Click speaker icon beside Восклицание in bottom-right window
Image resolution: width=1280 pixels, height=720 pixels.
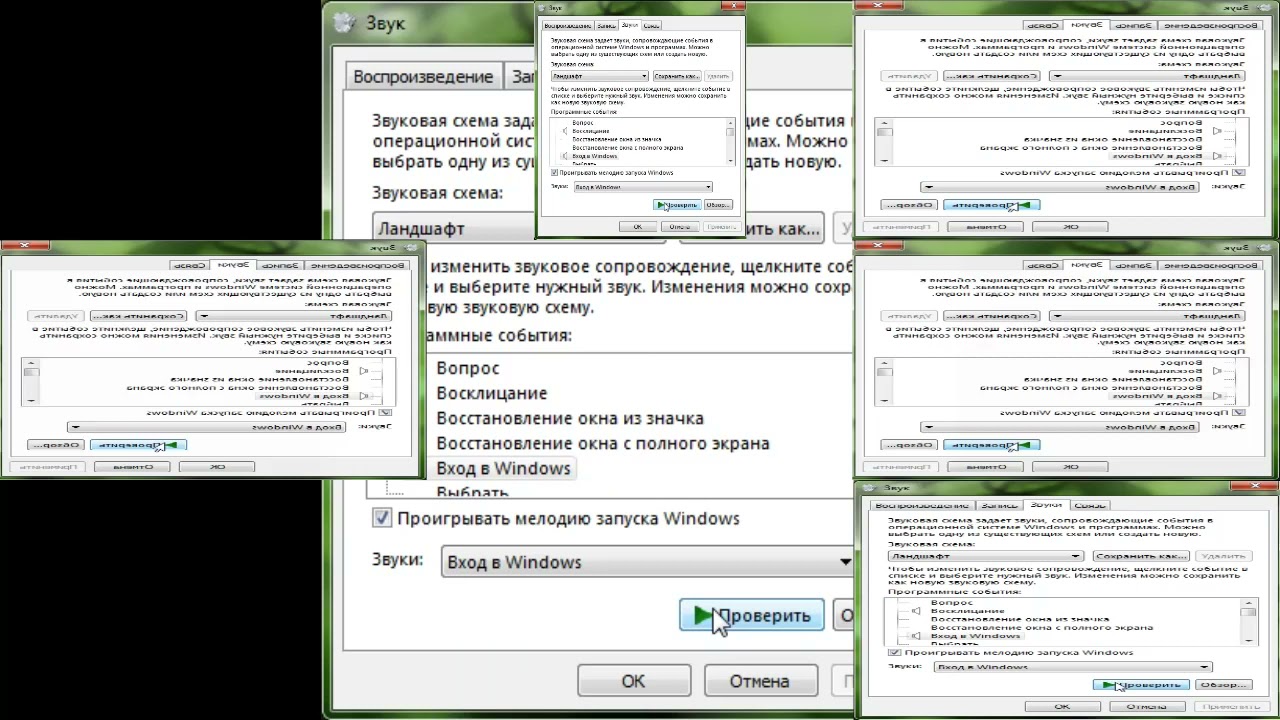916,611
